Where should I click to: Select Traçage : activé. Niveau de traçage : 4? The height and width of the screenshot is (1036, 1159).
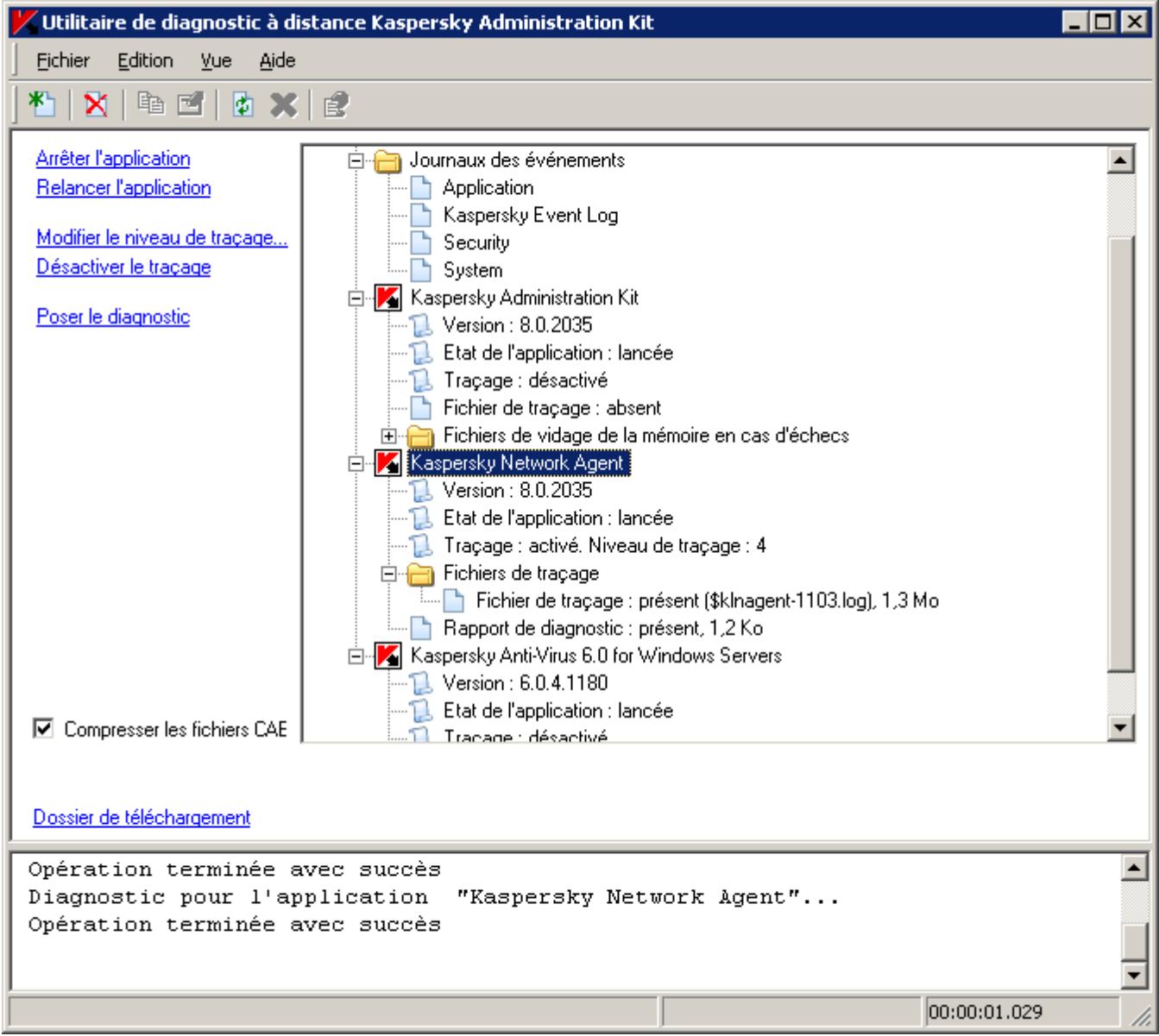(x=605, y=546)
